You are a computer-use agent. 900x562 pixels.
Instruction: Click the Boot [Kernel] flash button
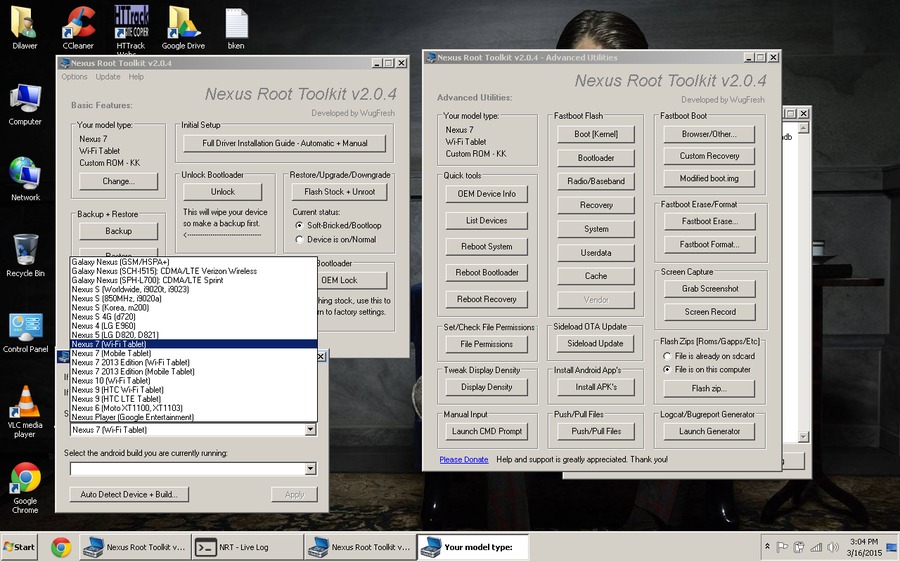596,134
